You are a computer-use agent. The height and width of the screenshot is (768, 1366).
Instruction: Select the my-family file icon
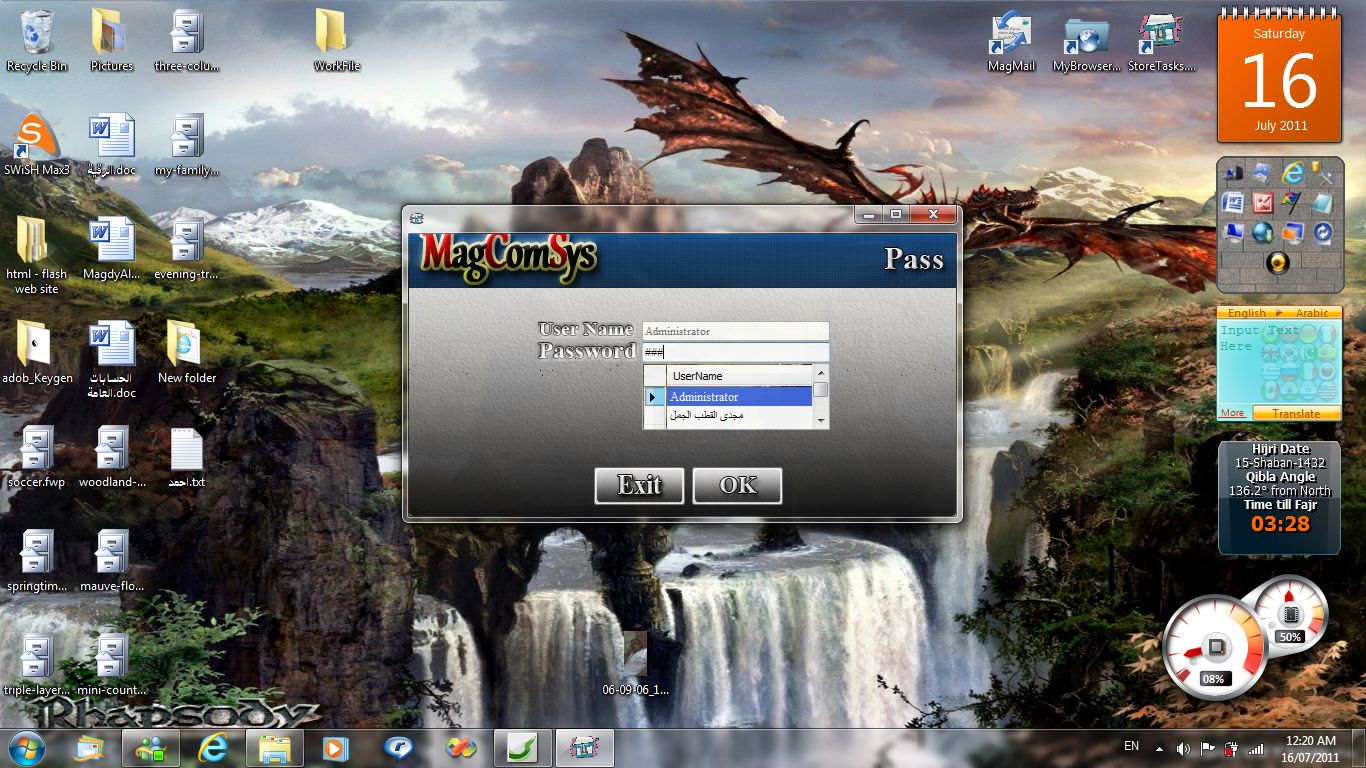[186, 145]
